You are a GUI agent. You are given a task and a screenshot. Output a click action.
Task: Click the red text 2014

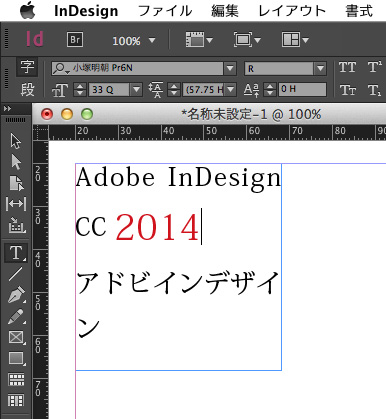point(157,227)
